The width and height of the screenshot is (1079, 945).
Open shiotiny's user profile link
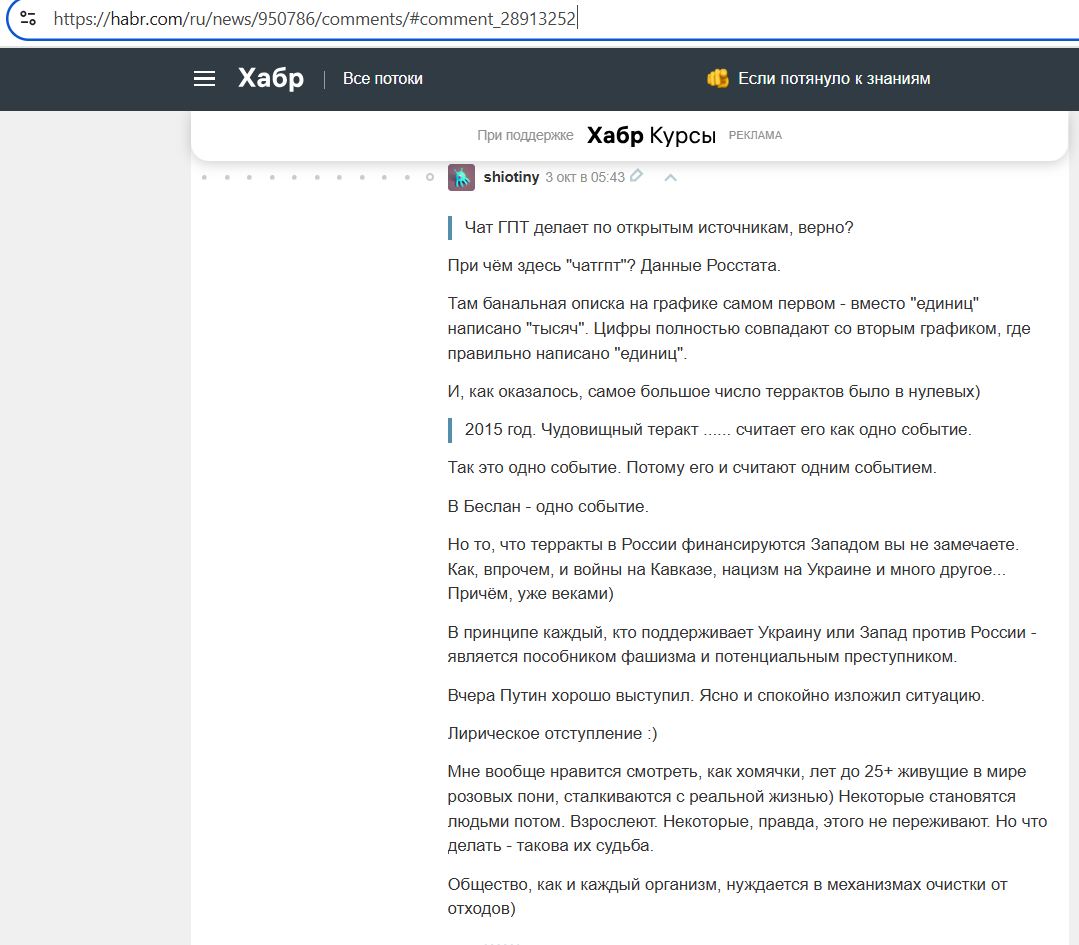(511, 177)
